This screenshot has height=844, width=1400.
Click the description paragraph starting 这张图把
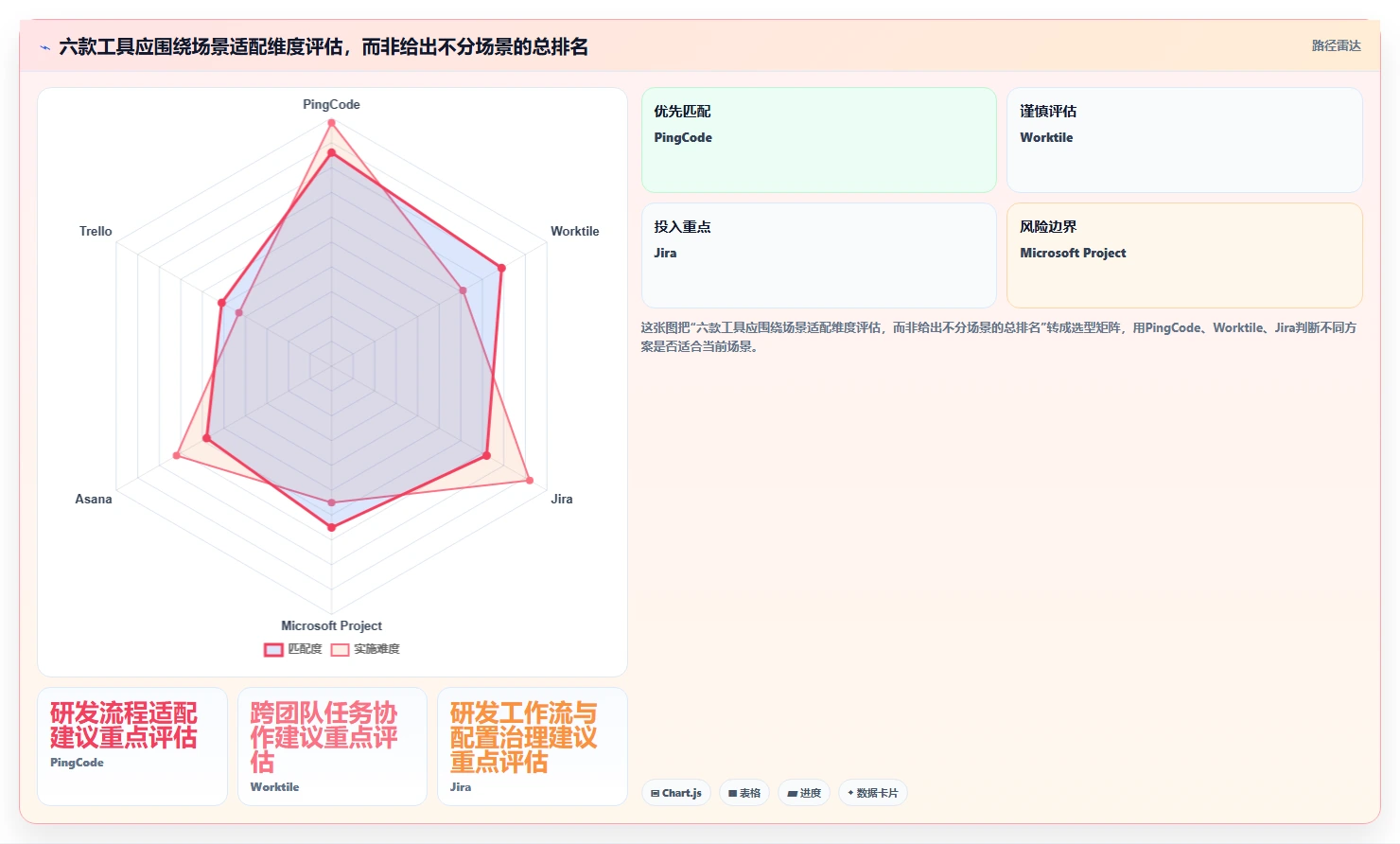point(999,337)
